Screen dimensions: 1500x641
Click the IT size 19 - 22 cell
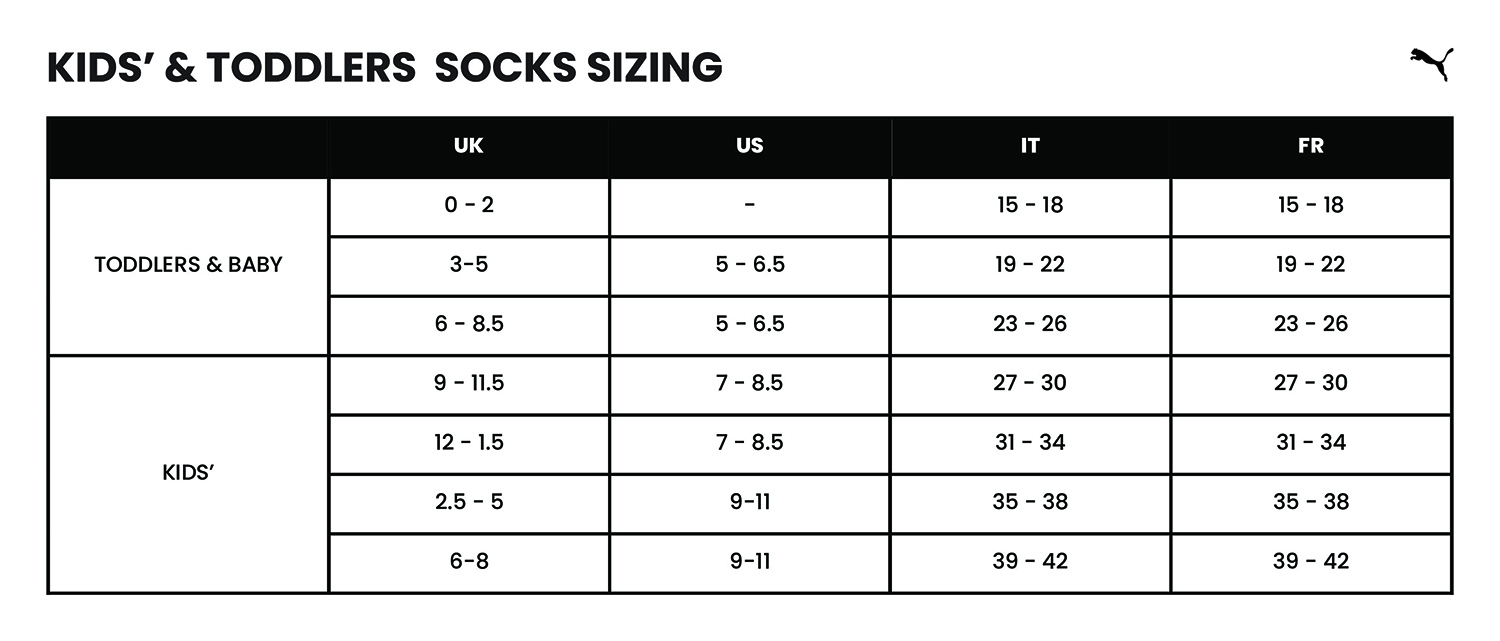tap(1030, 265)
